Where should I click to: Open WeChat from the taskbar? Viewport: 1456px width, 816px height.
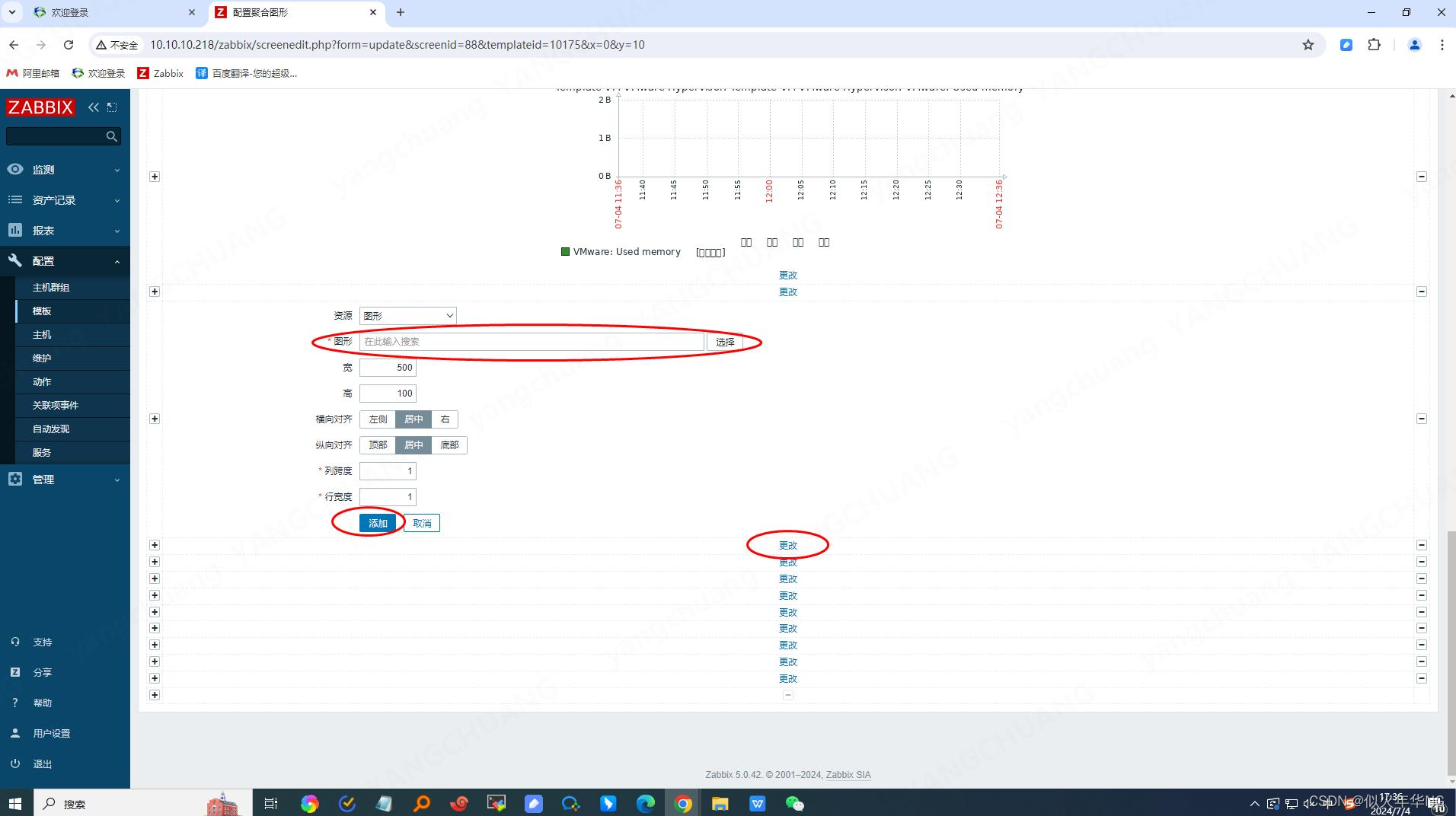click(x=795, y=804)
